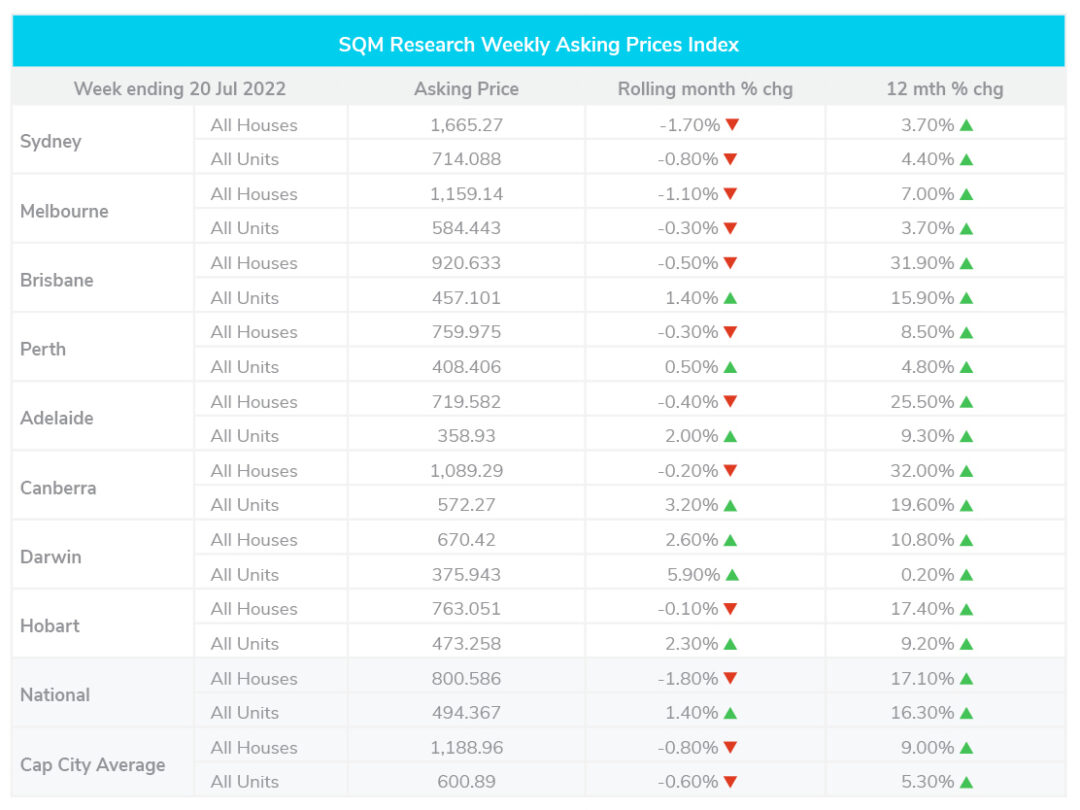Click Perth units asking price 408.406

(x=466, y=367)
